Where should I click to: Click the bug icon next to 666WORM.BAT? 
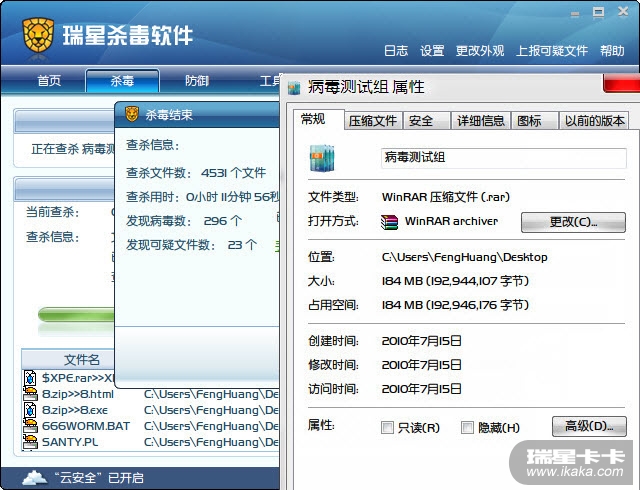pyautogui.click(x=30, y=426)
